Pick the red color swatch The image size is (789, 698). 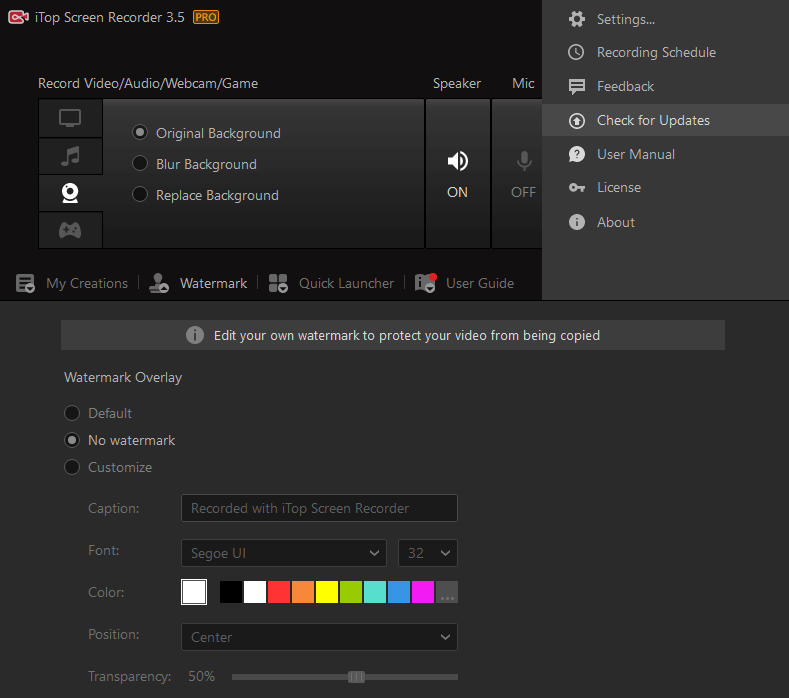point(279,592)
